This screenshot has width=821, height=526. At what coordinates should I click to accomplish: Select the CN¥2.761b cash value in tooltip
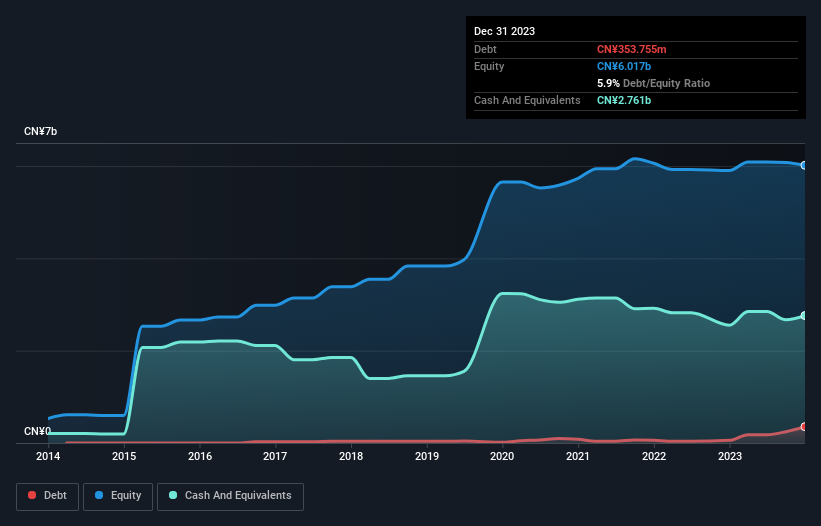pos(625,100)
